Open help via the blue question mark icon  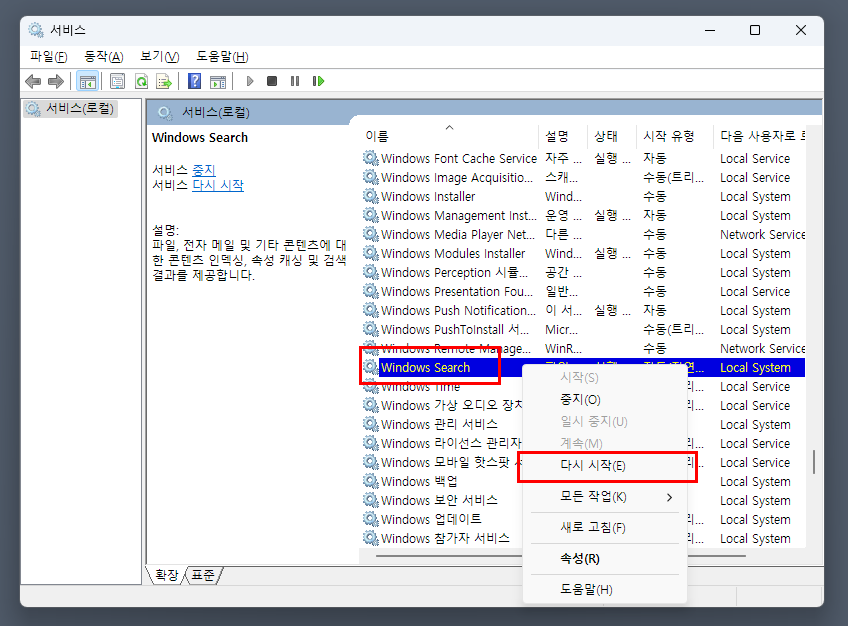pos(194,82)
